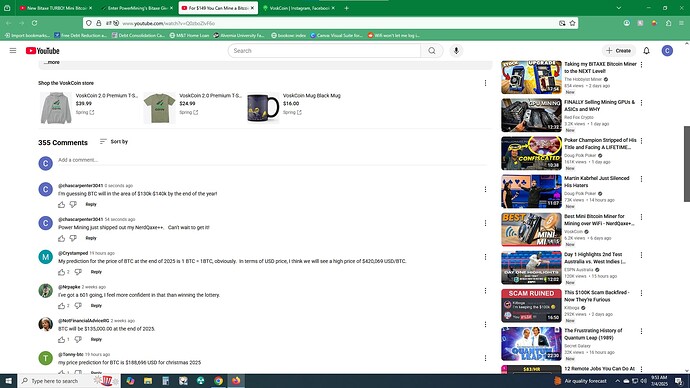690x388 pixels.
Task: Click the search magnifier button
Action: [x=432, y=51]
